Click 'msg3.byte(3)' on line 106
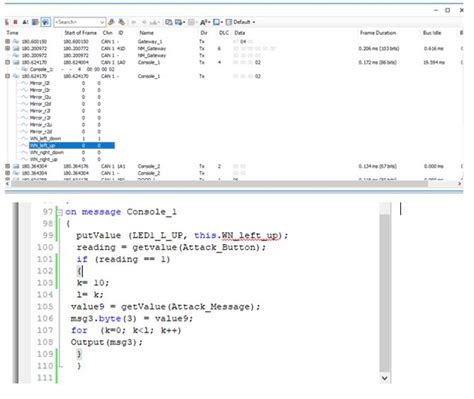 click(x=104, y=319)
